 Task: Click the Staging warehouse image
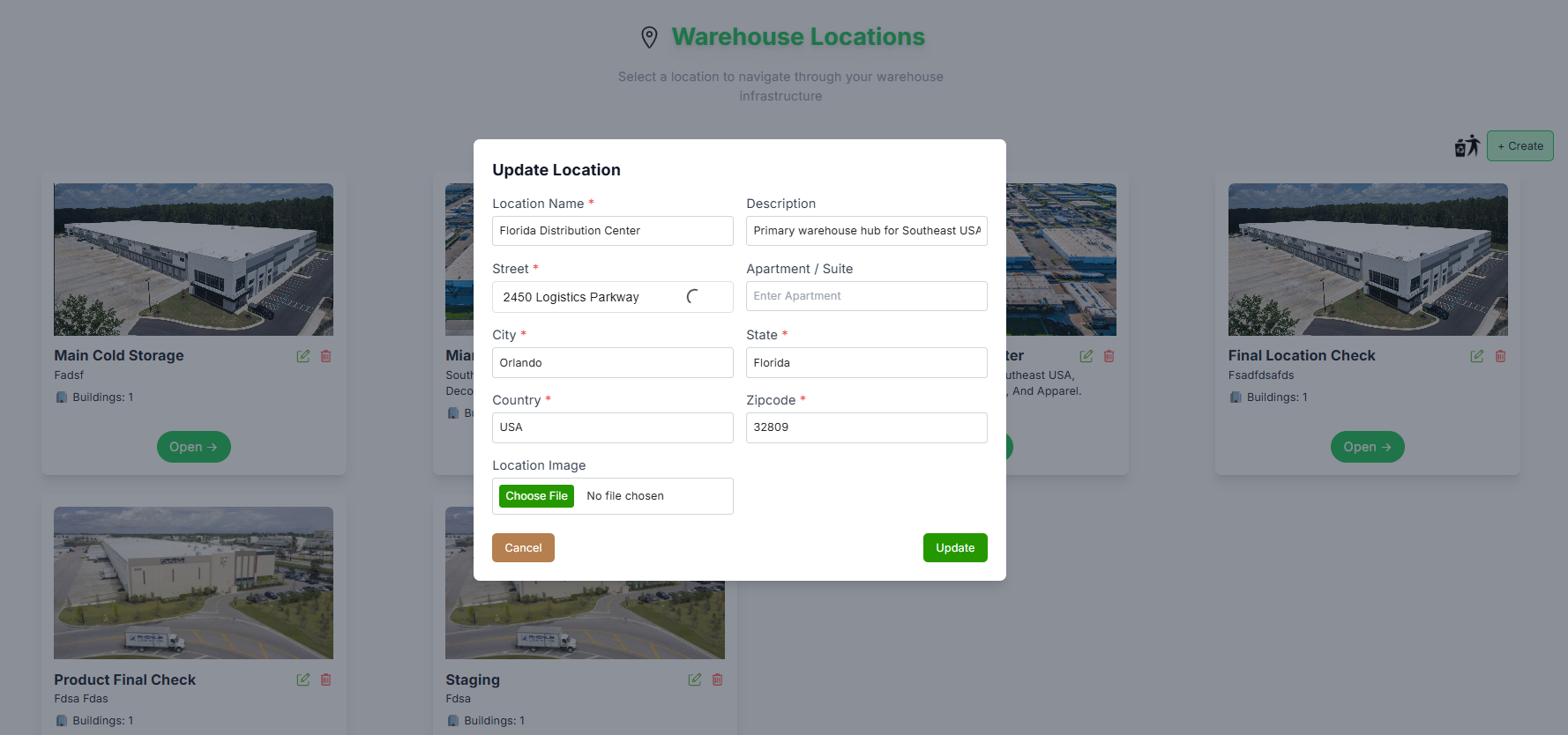pyautogui.click(x=585, y=620)
